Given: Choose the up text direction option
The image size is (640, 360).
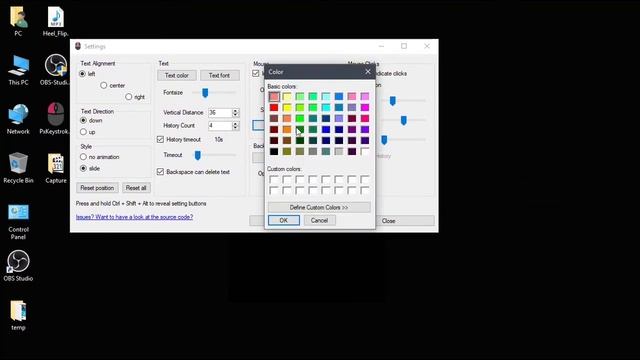Looking at the screenshot, I should point(83,132).
